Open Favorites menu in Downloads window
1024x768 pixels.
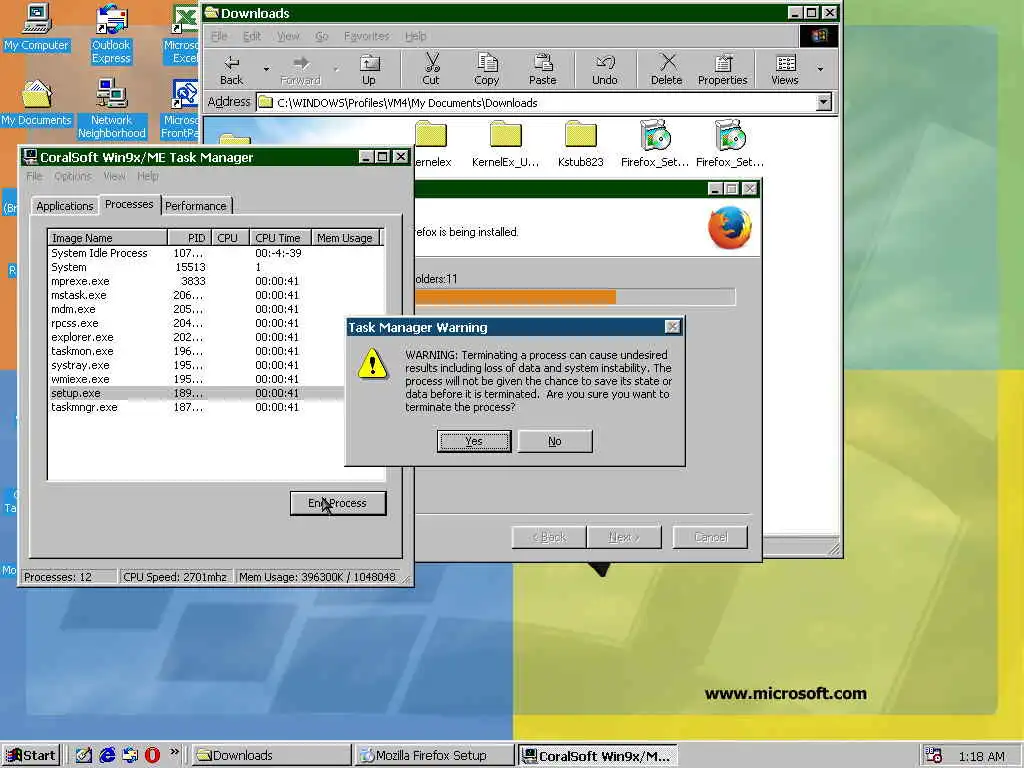366,36
